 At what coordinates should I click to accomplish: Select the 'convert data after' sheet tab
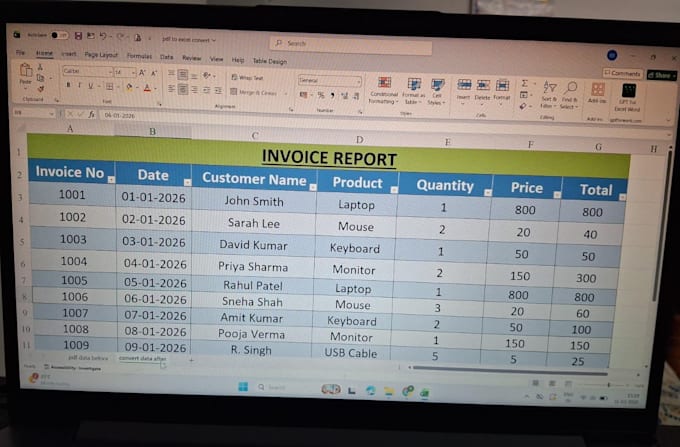pyautogui.click(x=142, y=359)
